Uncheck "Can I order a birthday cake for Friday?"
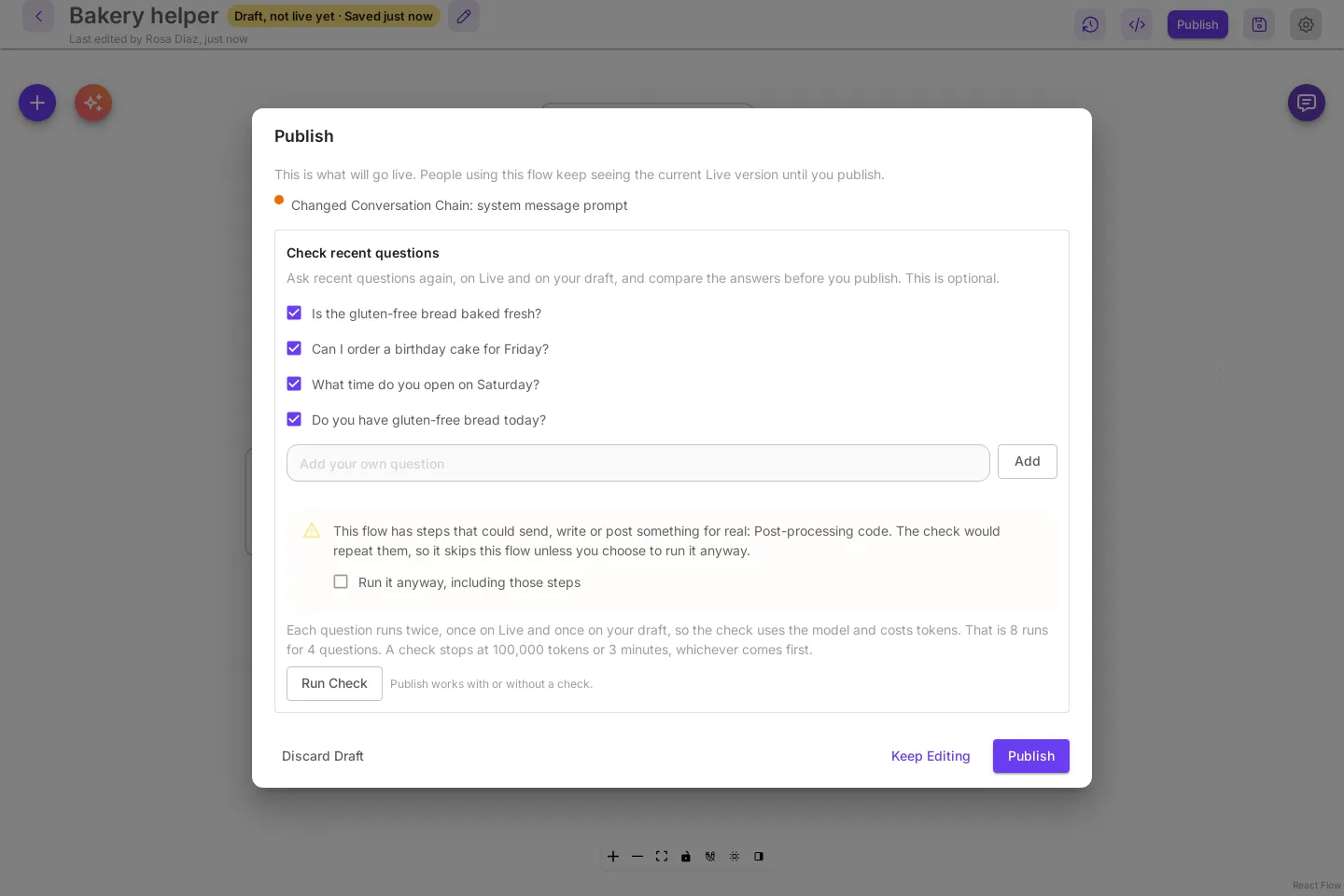Screen dimensions: 1344x896 pyautogui.click(x=294, y=348)
